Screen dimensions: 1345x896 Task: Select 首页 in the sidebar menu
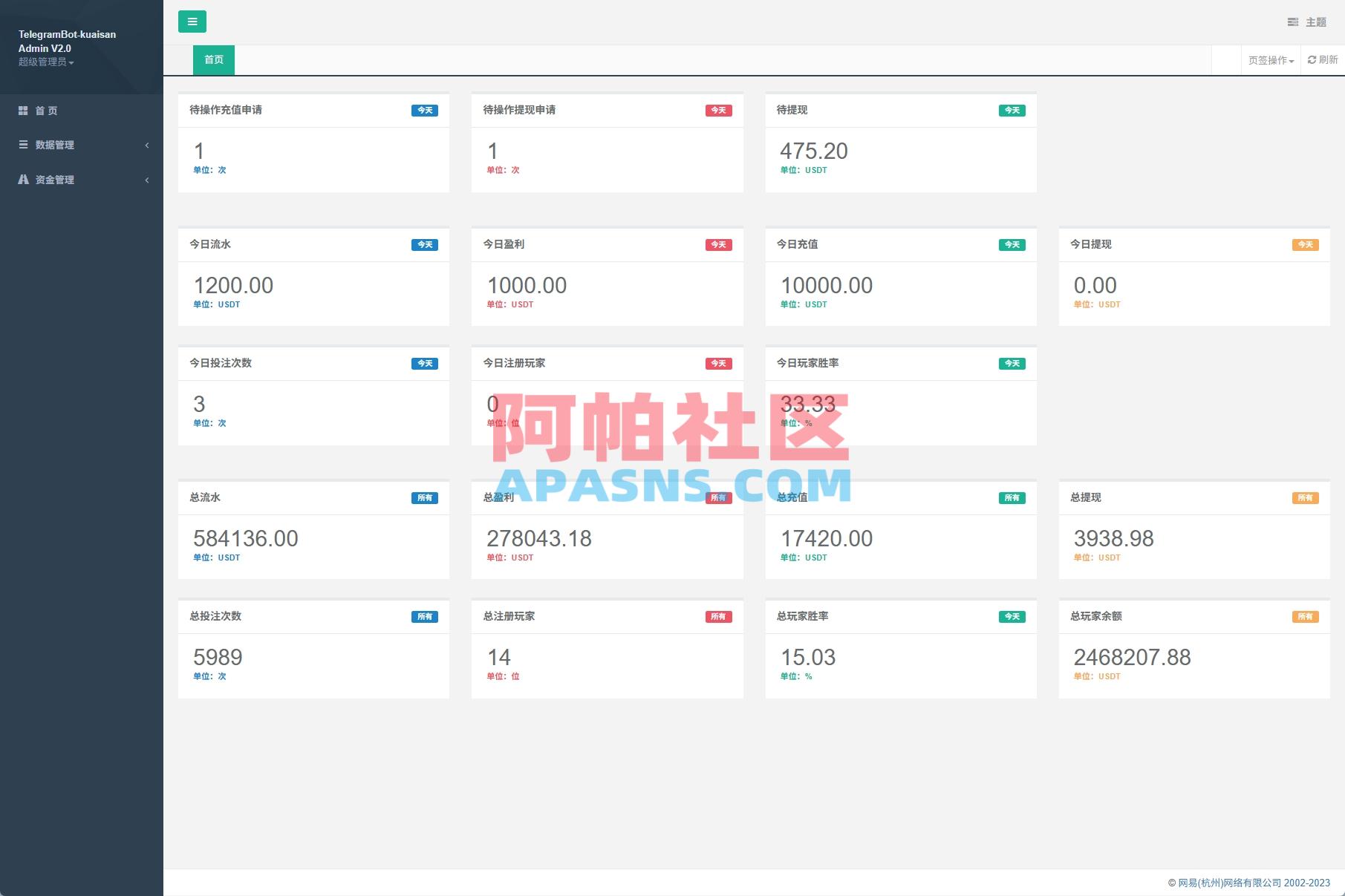46,110
